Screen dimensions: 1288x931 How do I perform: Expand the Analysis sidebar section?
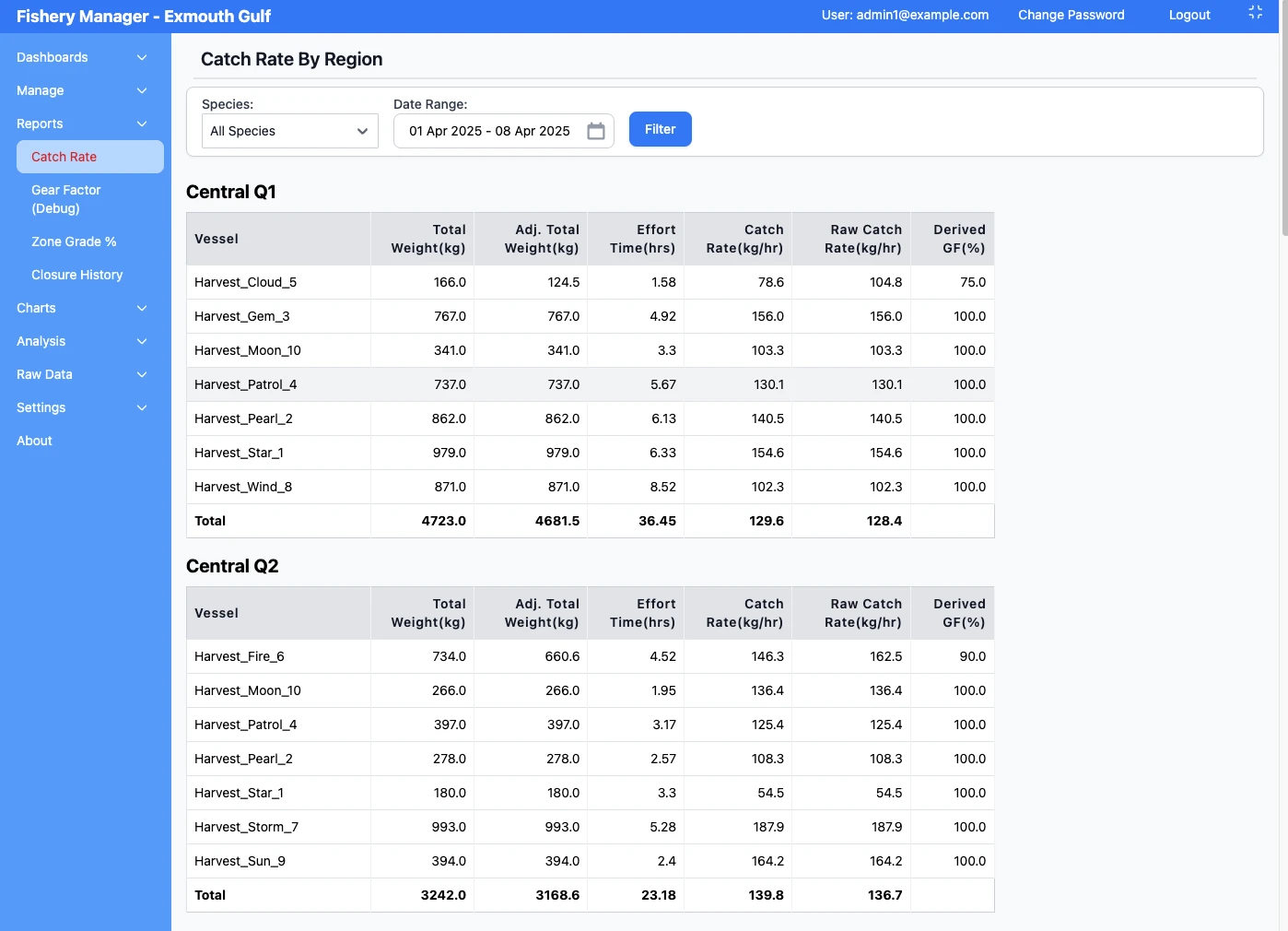[x=82, y=341]
